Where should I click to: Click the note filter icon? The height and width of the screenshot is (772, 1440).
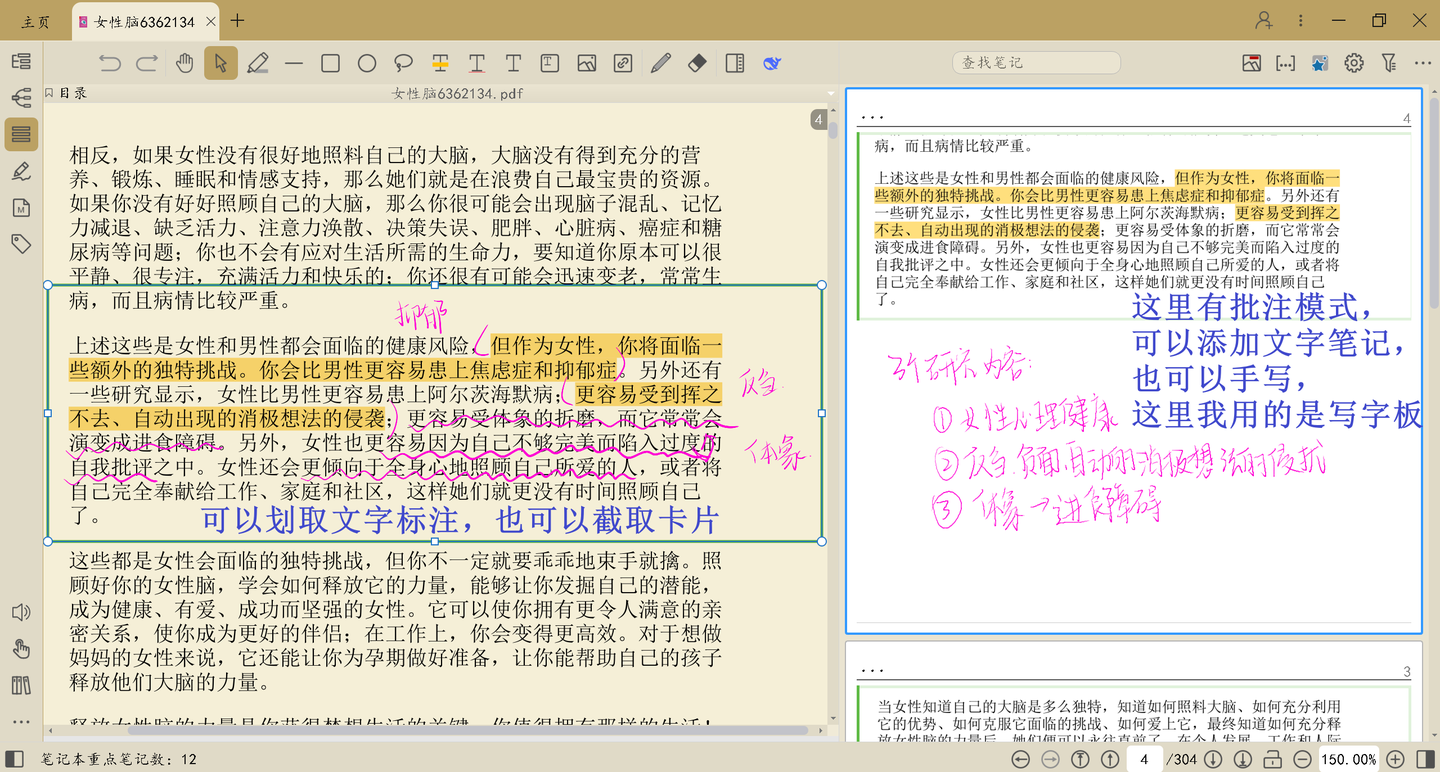tap(1388, 62)
